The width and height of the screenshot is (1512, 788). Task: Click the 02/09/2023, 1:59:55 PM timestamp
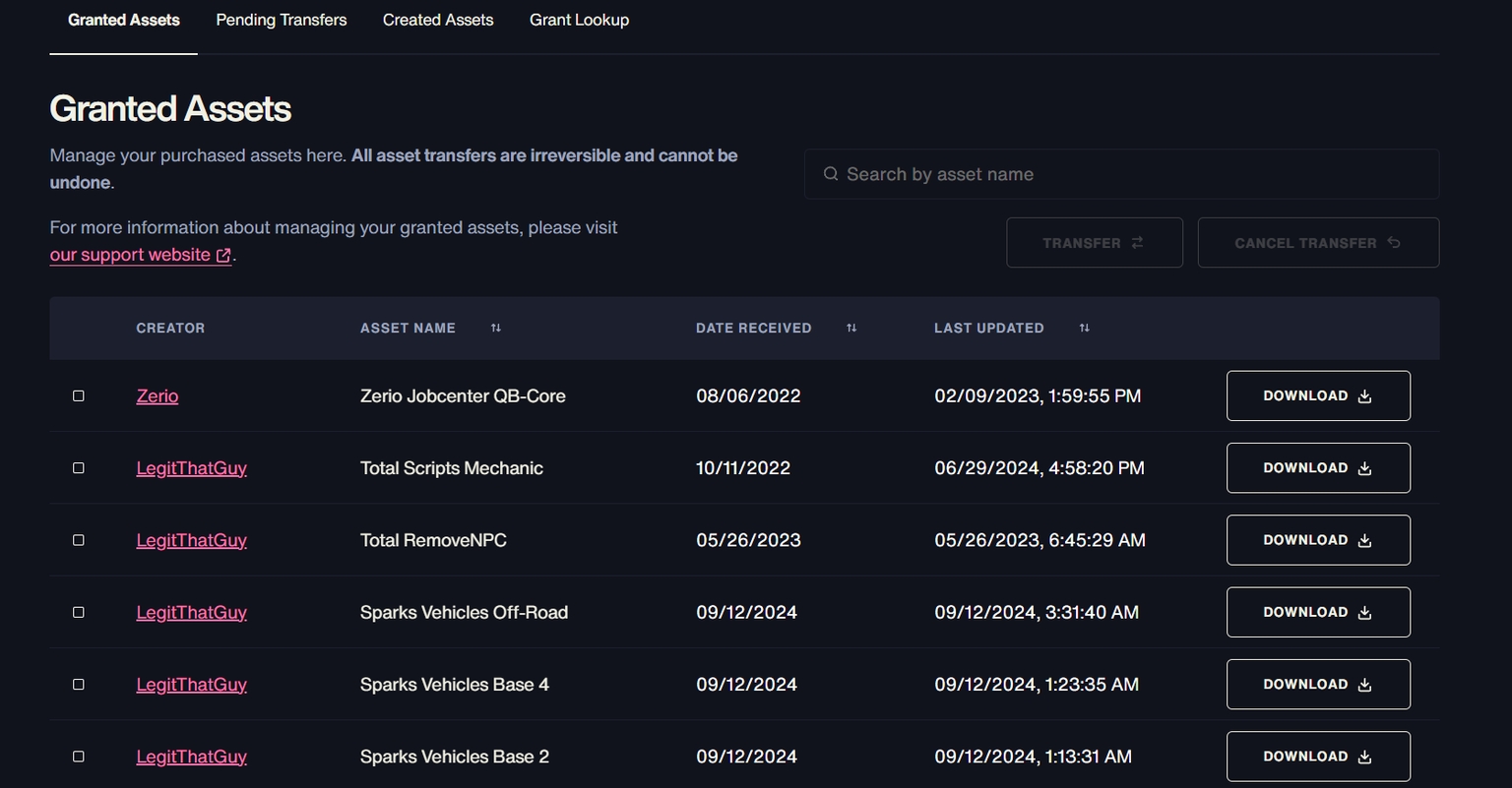tap(1038, 395)
